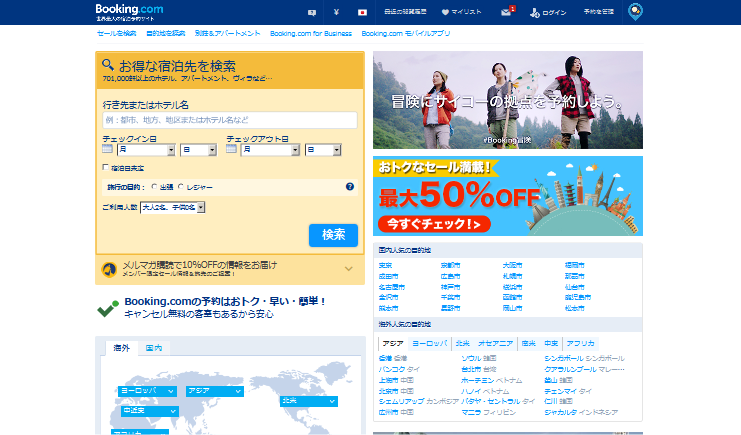This screenshot has width=741, height=435.
Task: Select the アフリカ destinations tab
Action: [581, 343]
